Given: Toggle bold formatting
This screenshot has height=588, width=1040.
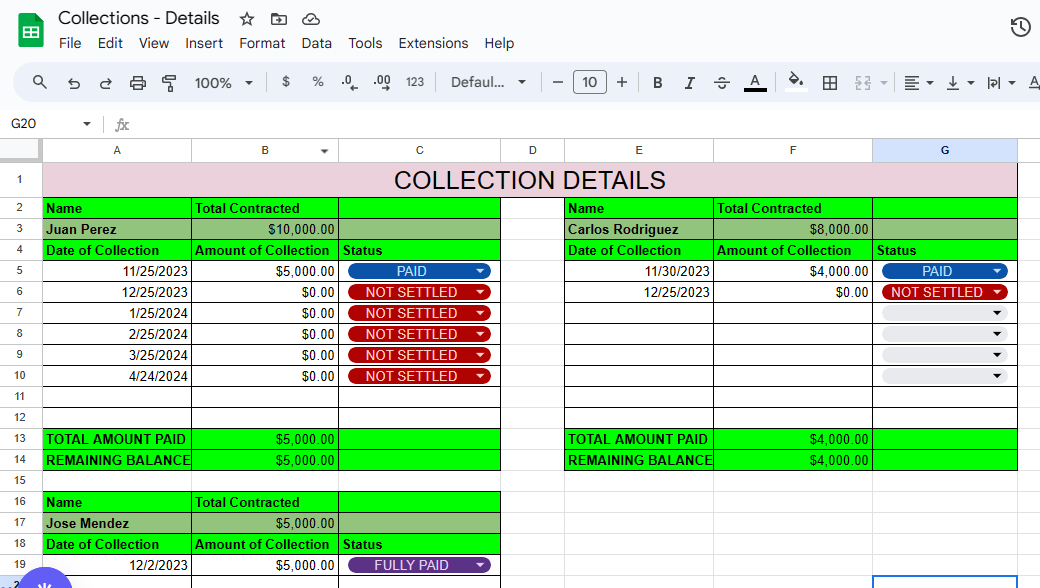Looking at the screenshot, I should point(657,83).
